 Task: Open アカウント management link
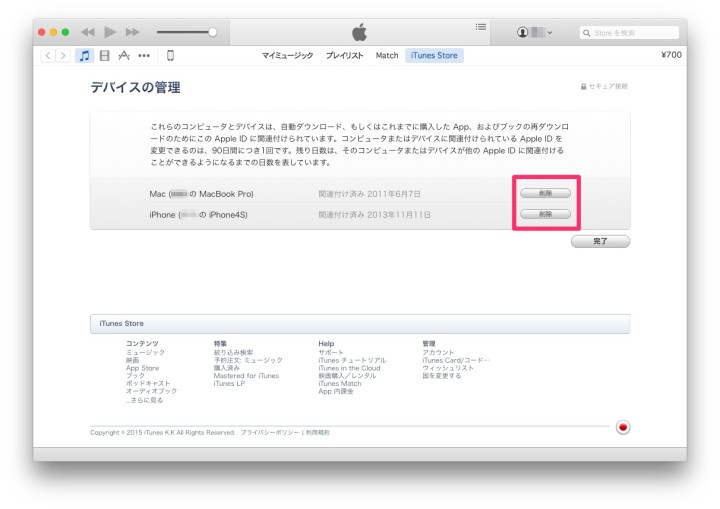438,352
